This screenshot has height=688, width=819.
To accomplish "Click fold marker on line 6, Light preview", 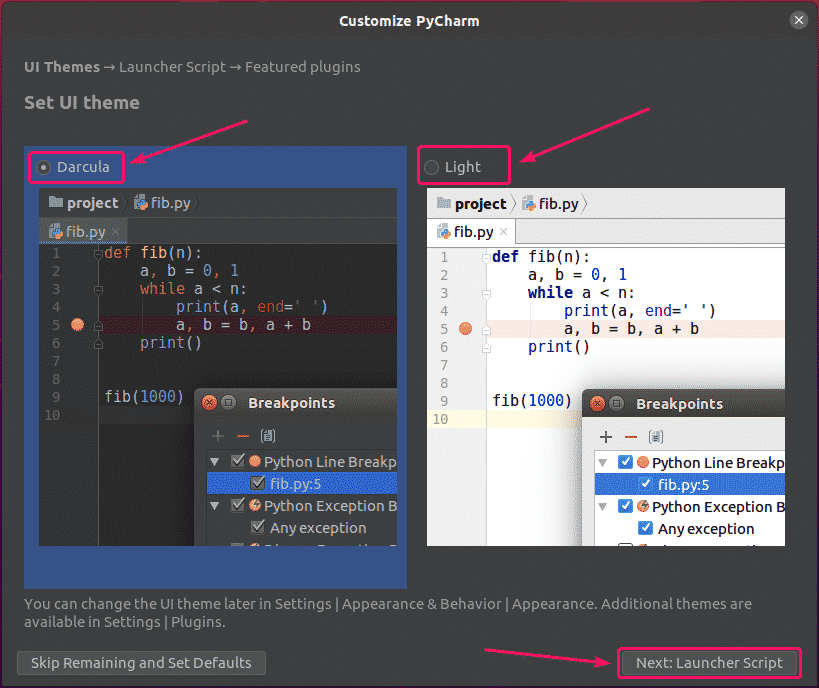I will pyautogui.click(x=486, y=347).
